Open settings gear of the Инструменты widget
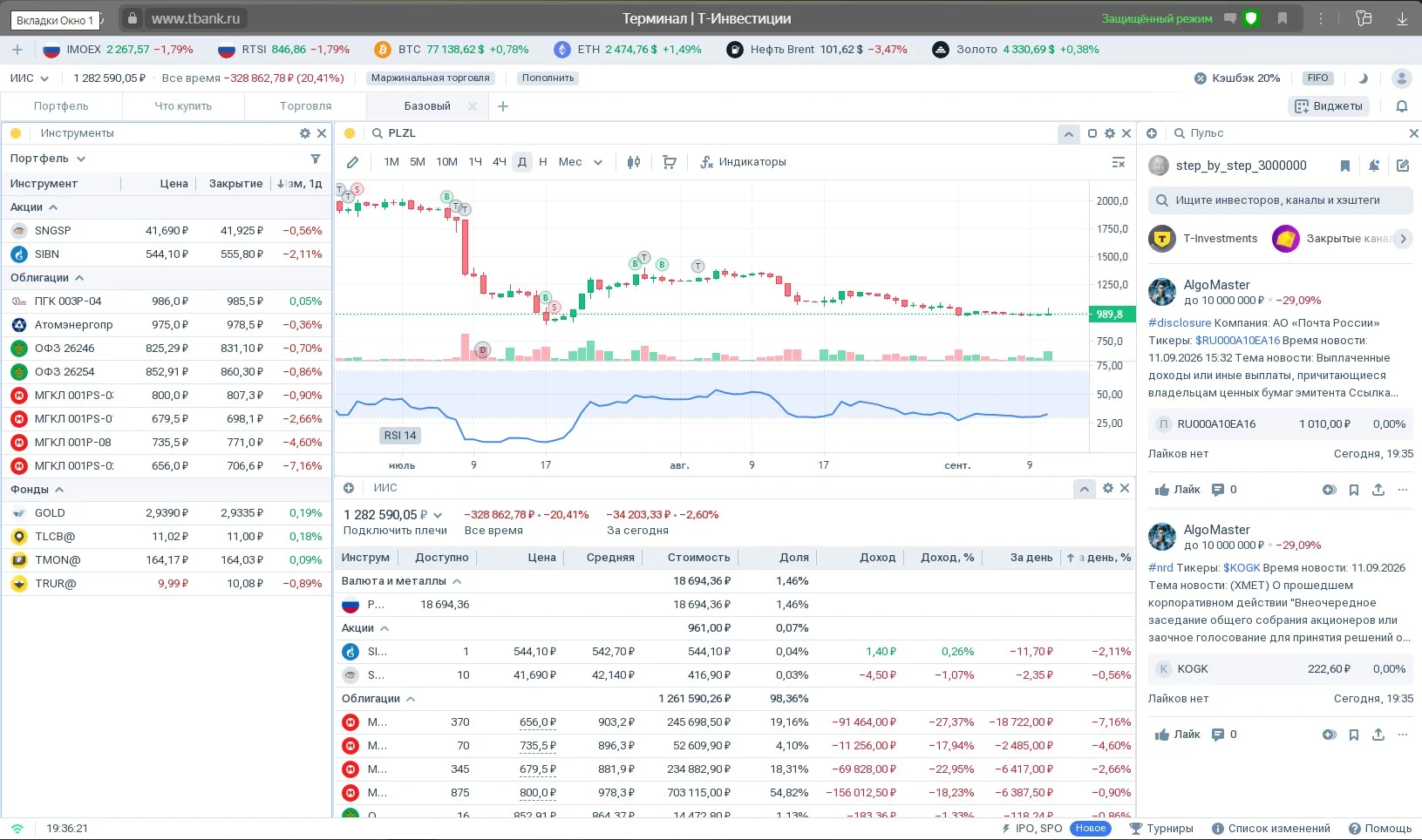The image size is (1422, 840). point(305,133)
